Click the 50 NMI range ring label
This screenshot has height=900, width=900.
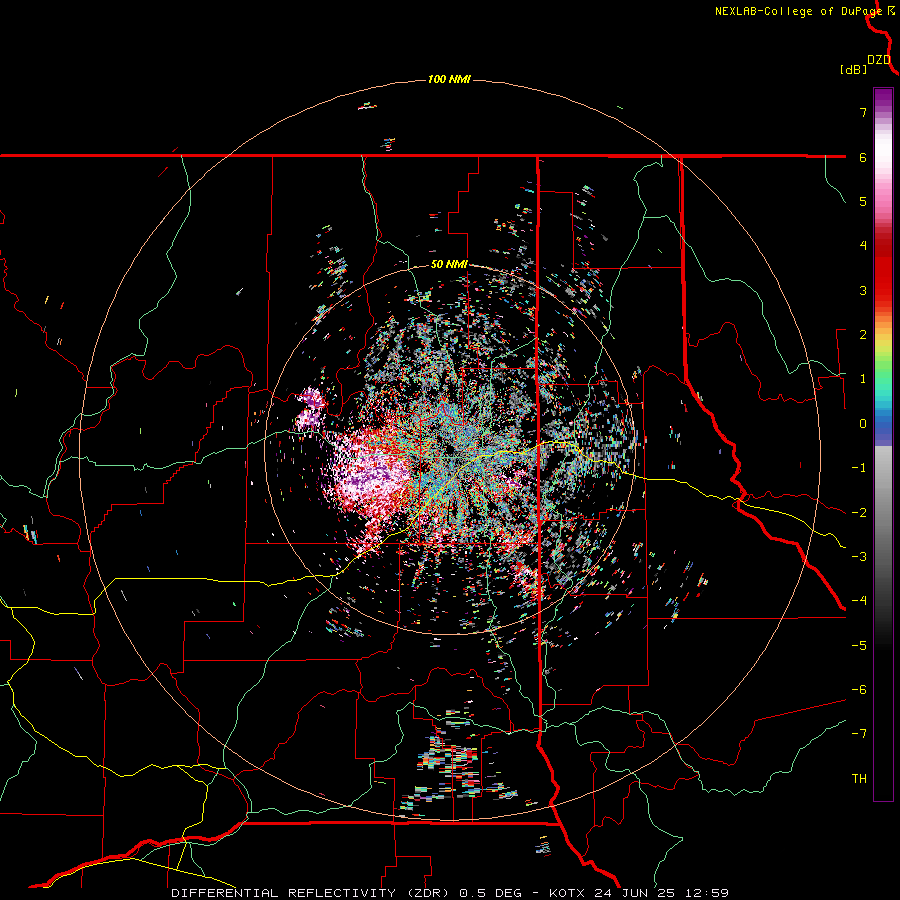[449, 265]
